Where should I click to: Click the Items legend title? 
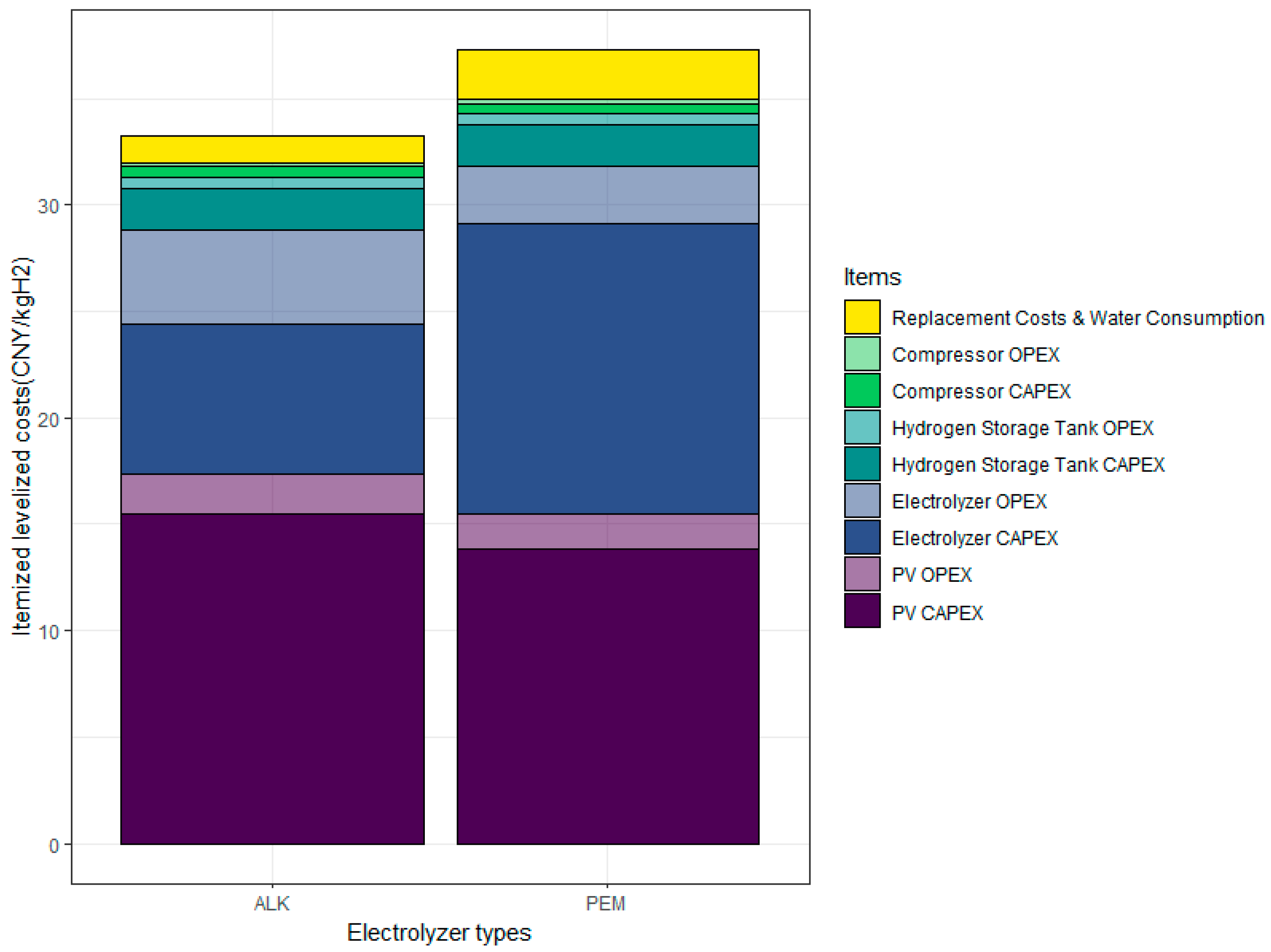pos(872,277)
